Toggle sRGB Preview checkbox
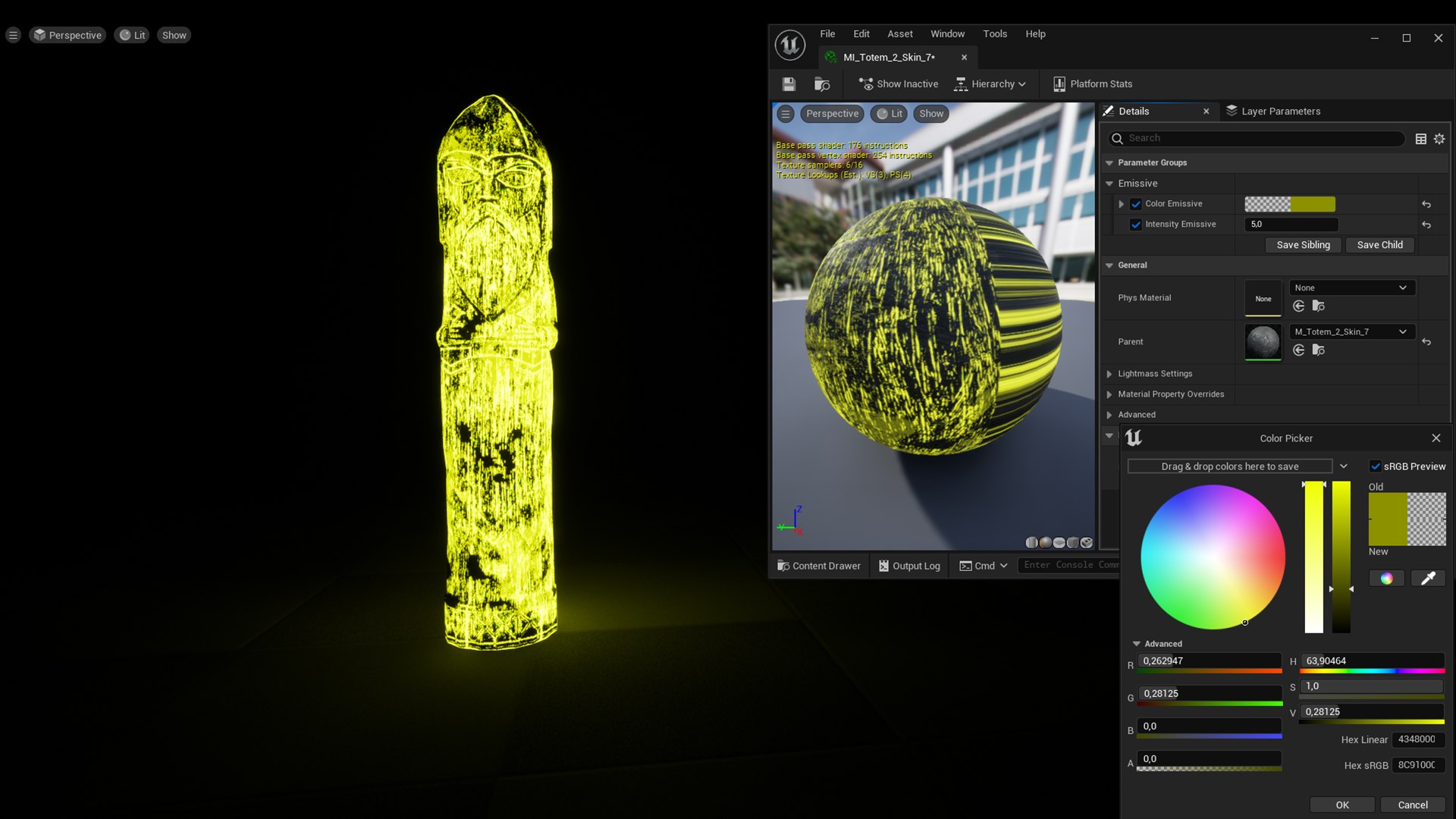1456x819 pixels. (x=1376, y=466)
